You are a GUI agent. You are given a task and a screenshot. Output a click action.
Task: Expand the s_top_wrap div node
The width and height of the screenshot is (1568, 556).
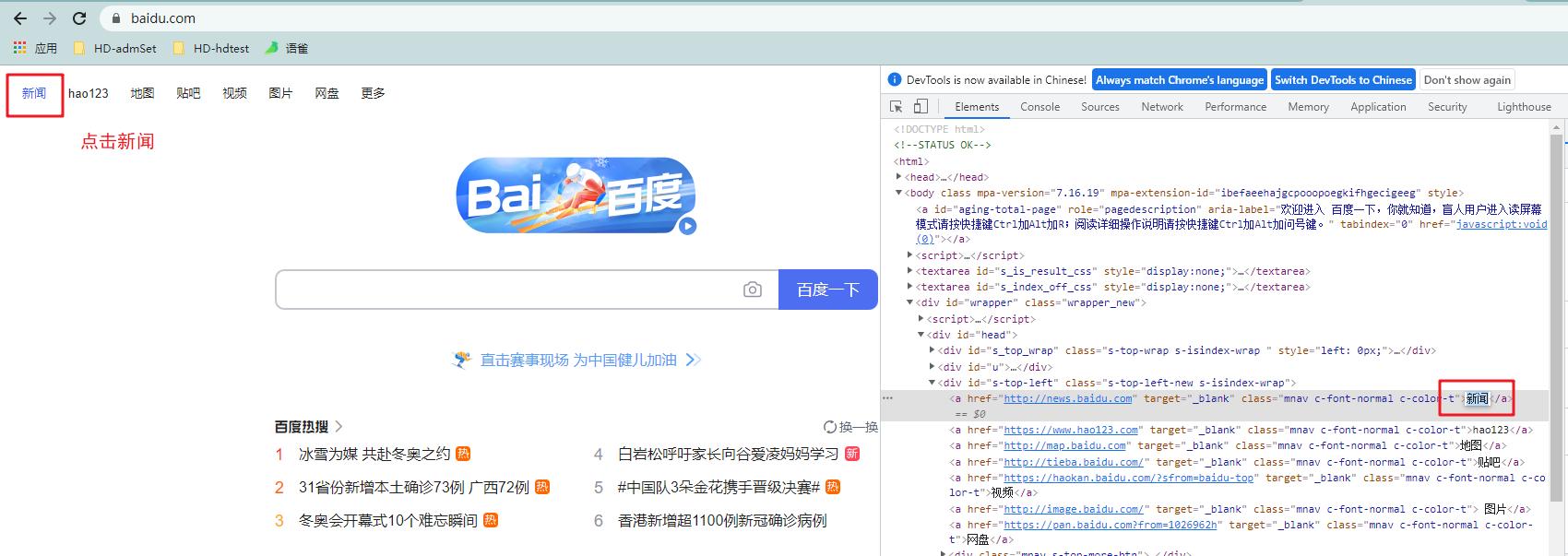point(932,350)
